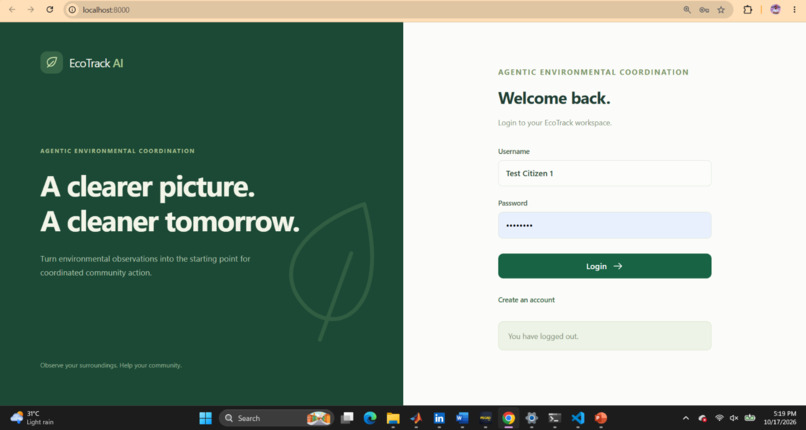Click 'Observe your surroundings. Help your community.' text
The image size is (806, 430).
[x=111, y=365]
